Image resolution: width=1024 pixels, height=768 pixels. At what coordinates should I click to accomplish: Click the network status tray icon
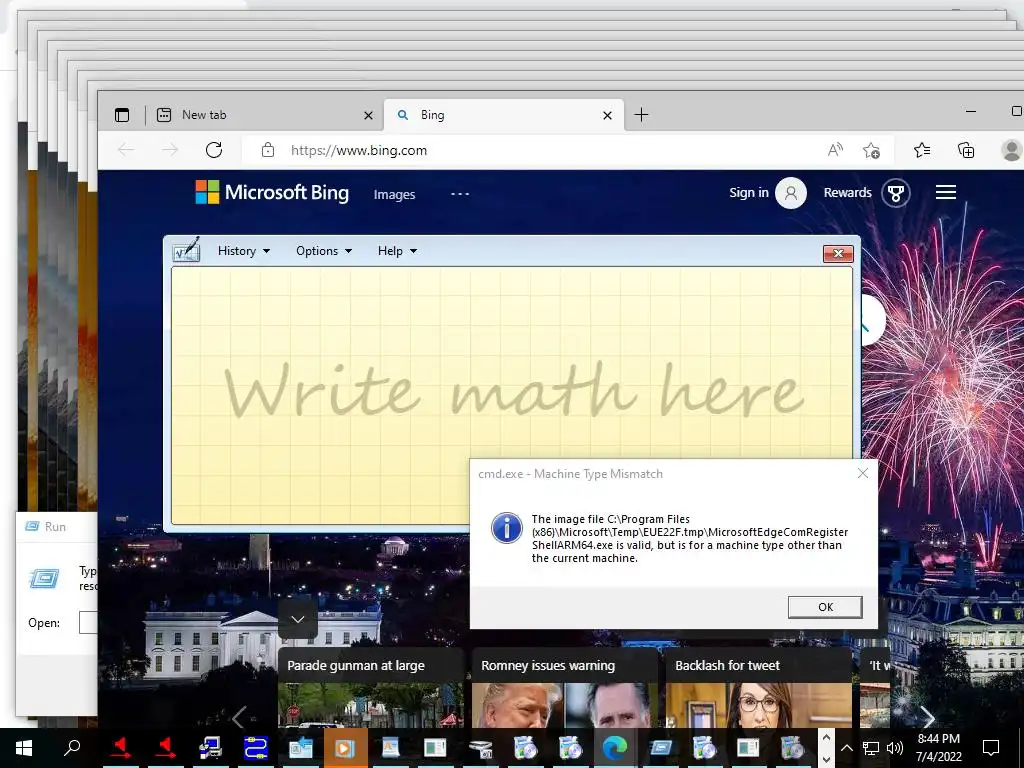pos(871,748)
